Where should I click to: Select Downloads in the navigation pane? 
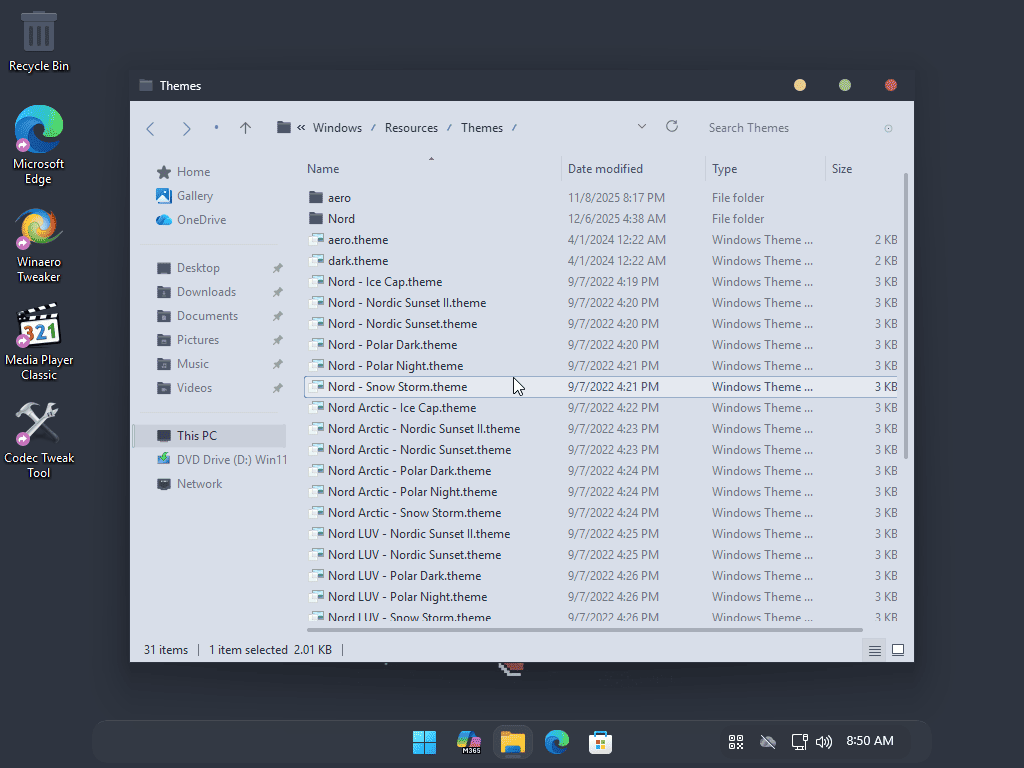[206, 292]
